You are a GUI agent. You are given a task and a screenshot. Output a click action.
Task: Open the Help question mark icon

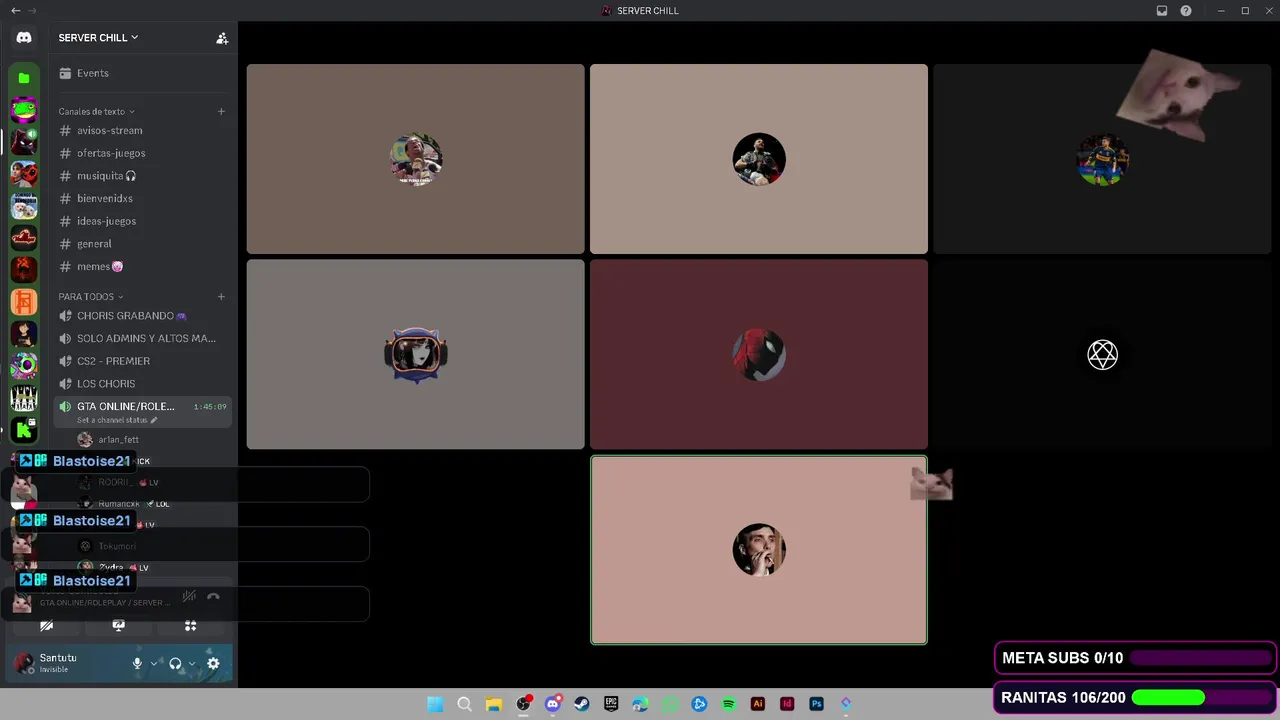pyautogui.click(x=1186, y=11)
